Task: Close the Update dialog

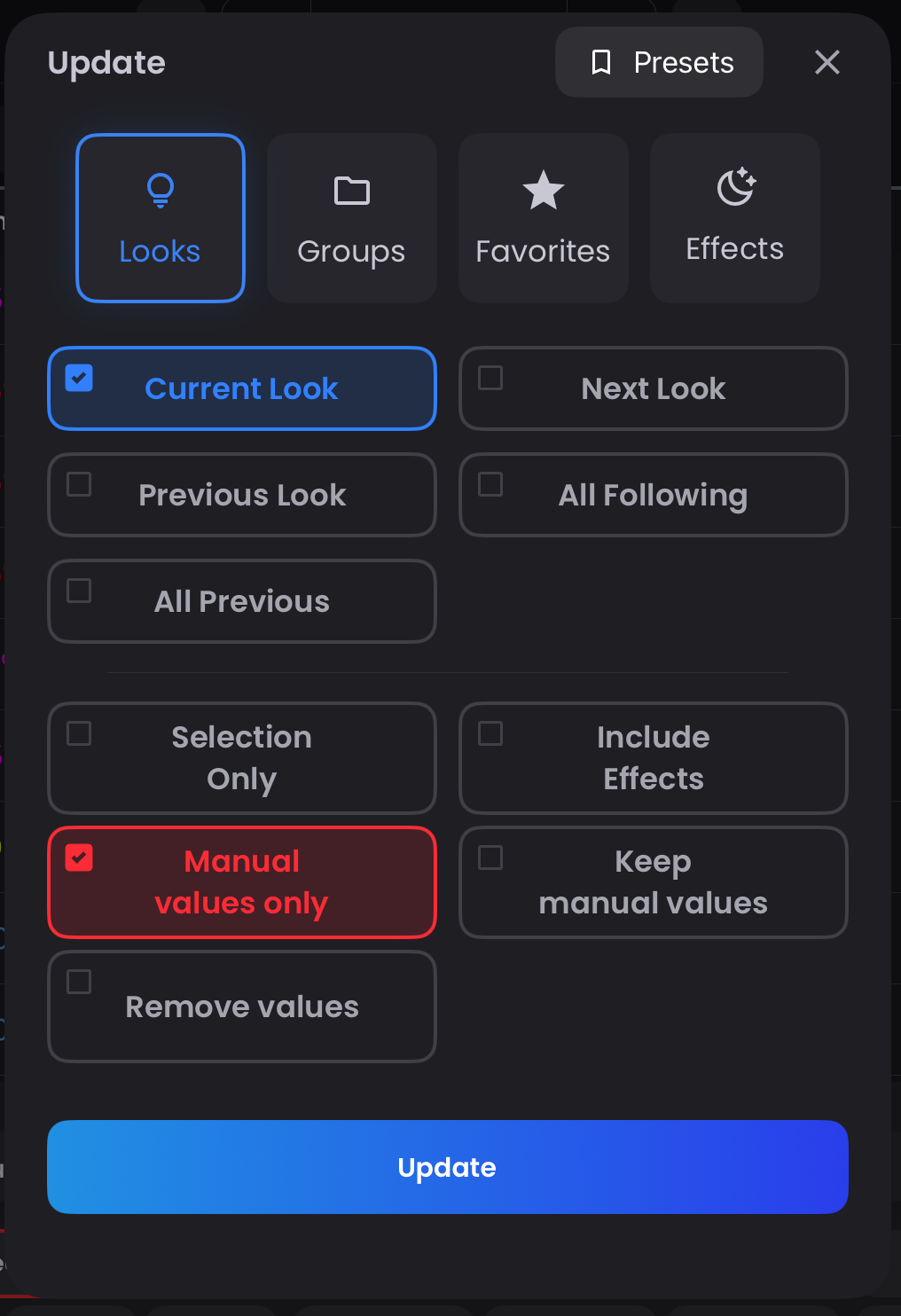Action: (x=827, y=62)
